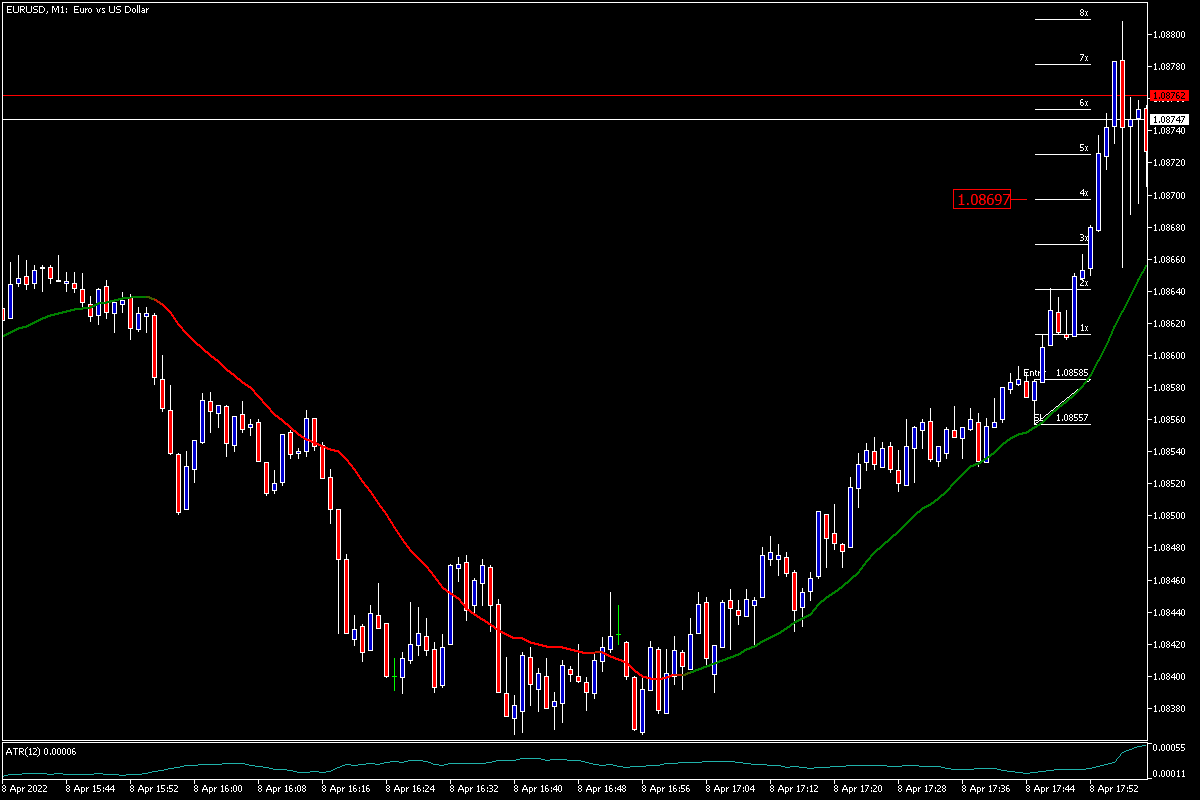
Task: Click the 8 Apr 16:16 time label
Action: [x=345, y=789]
